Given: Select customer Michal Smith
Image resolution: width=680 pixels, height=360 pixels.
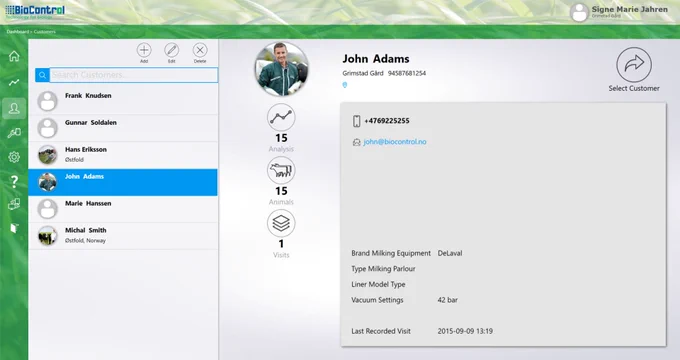Looking at the screenshot, I should pyautogui.click(x=123, y=236).
